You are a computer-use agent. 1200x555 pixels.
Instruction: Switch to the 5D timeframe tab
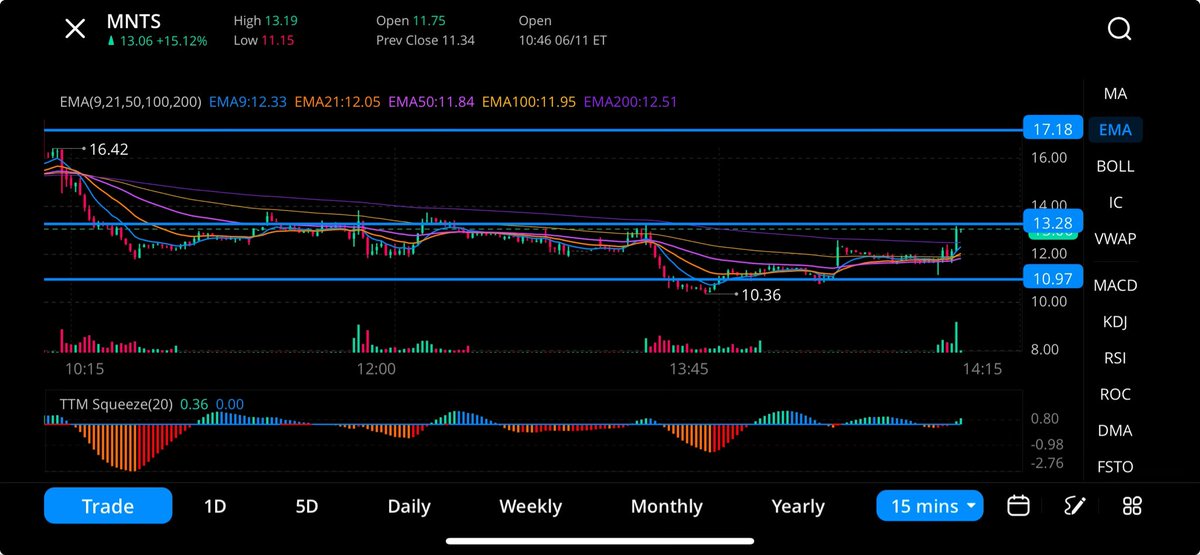(x=307, y=506)
